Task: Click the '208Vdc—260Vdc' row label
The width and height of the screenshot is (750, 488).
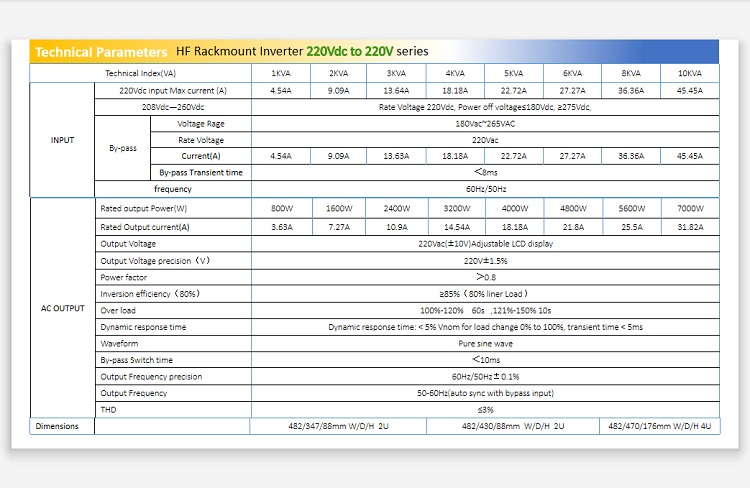Action: pyautogui.click(x=173, y=107)
